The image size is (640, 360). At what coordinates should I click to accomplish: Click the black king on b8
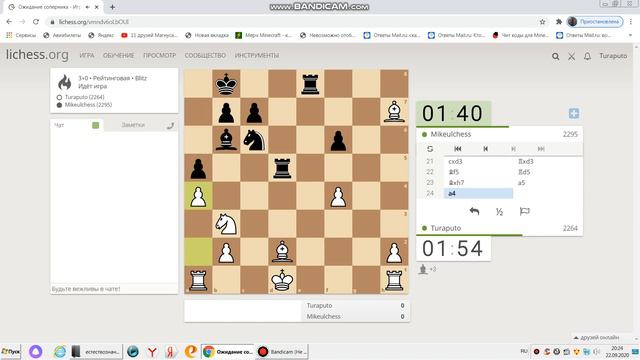[x=226, y=84]
